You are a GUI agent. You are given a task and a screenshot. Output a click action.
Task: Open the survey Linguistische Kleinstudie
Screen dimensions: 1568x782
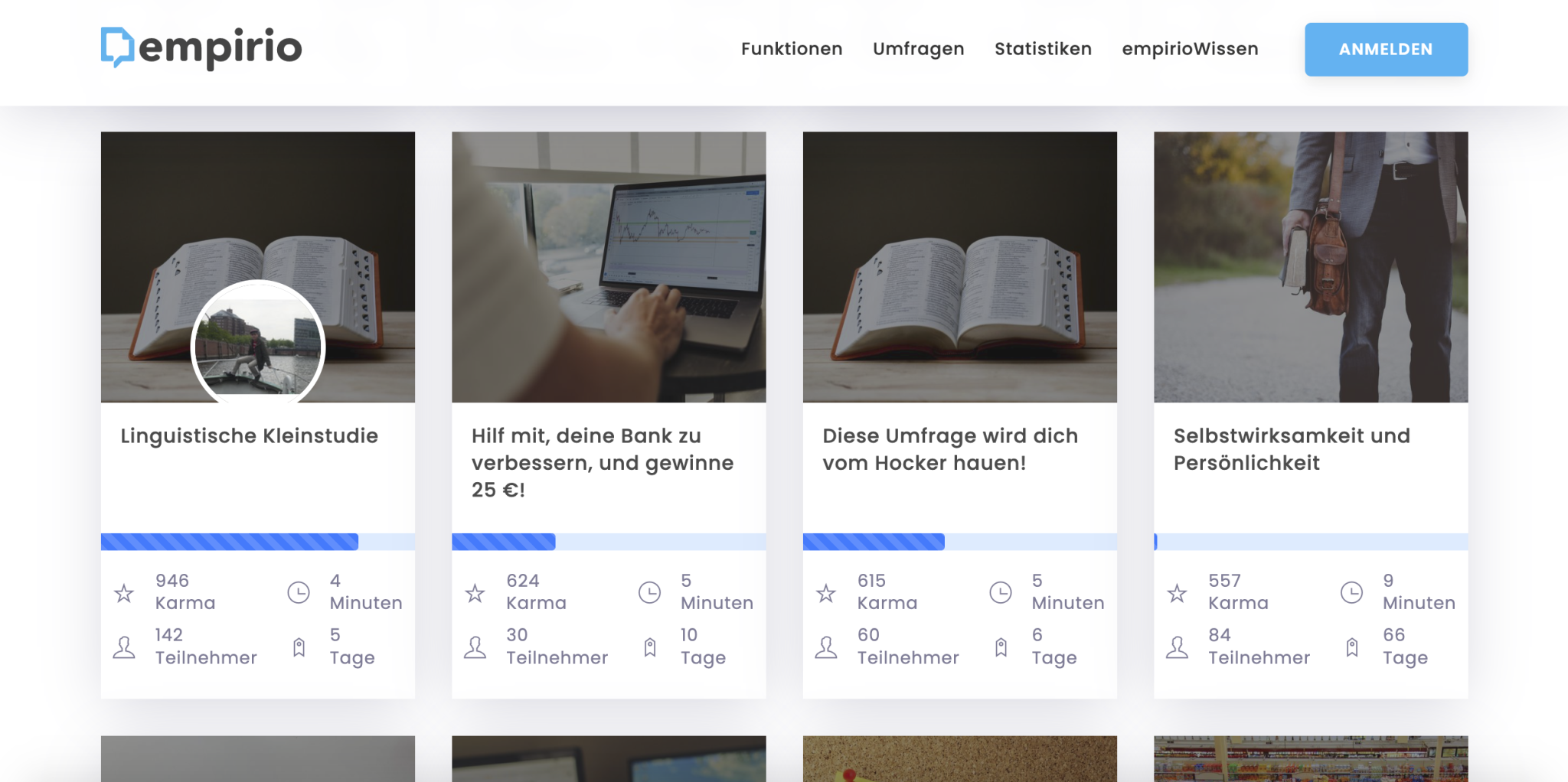click(x=249, y=435)
